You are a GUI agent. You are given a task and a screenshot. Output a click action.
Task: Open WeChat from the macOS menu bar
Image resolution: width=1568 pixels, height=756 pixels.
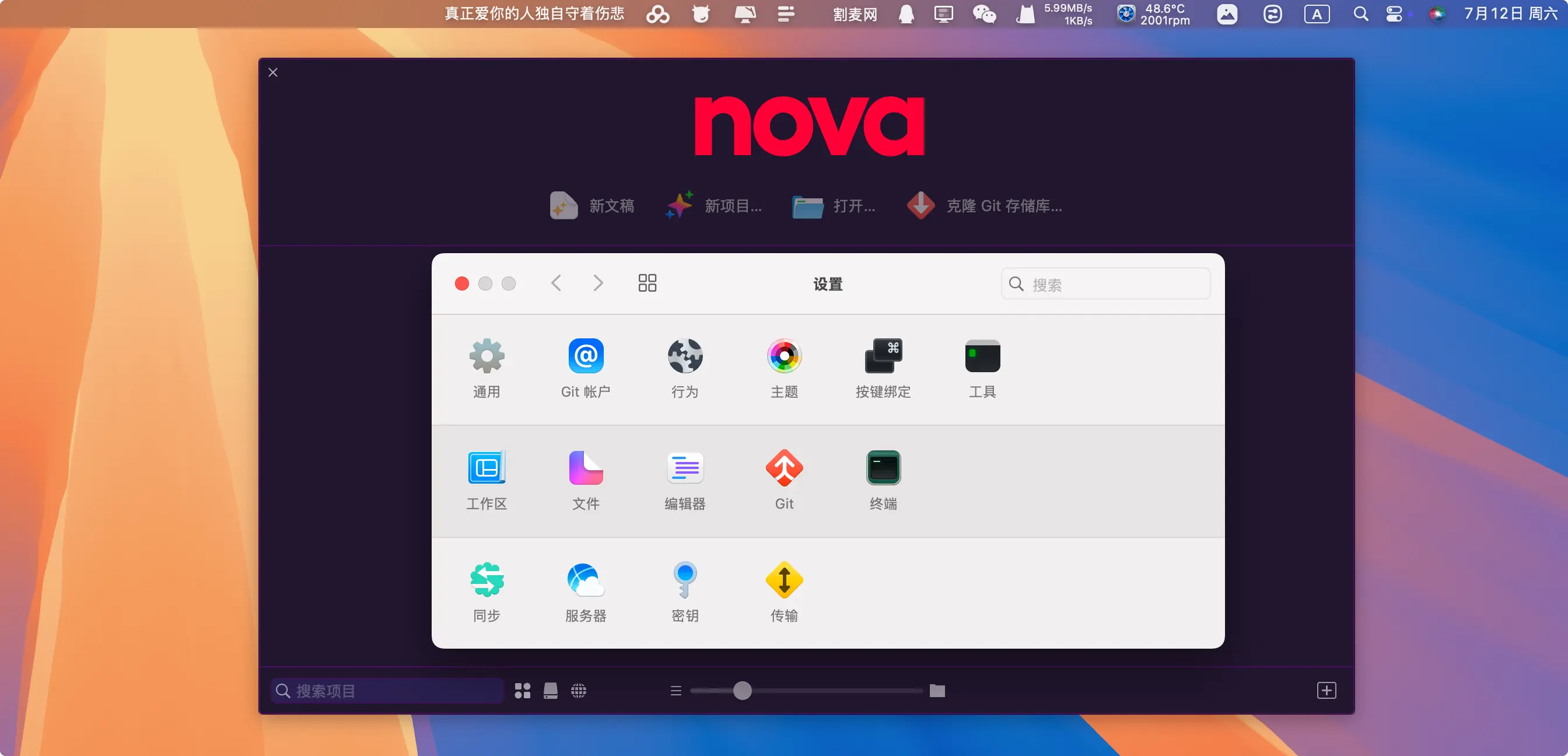984,14
